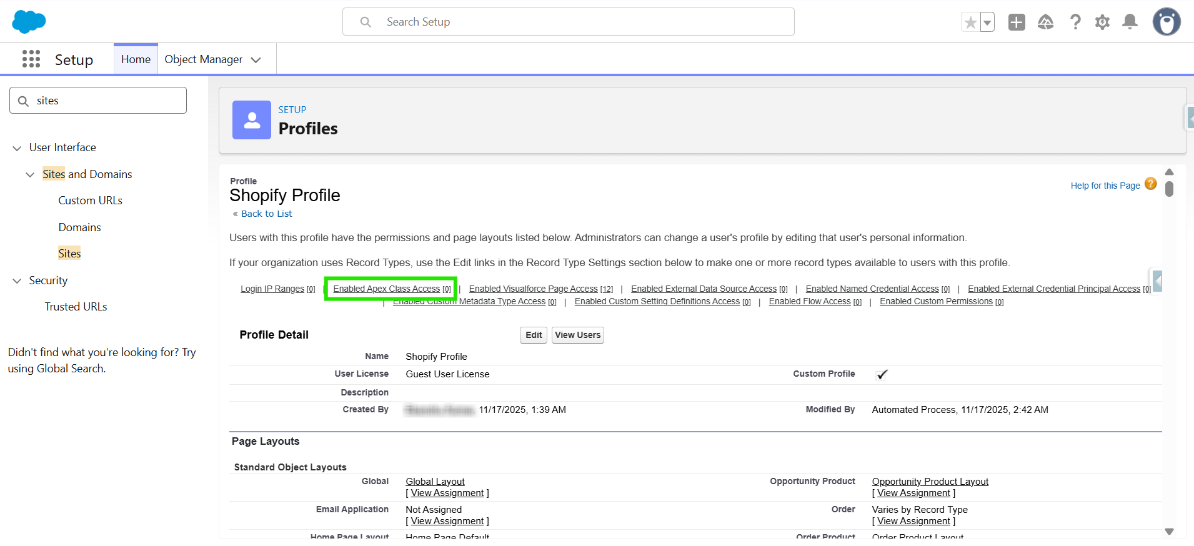
Task: Expand the Object Manager dropdown chevron
Action: click(x=256, y=60)
